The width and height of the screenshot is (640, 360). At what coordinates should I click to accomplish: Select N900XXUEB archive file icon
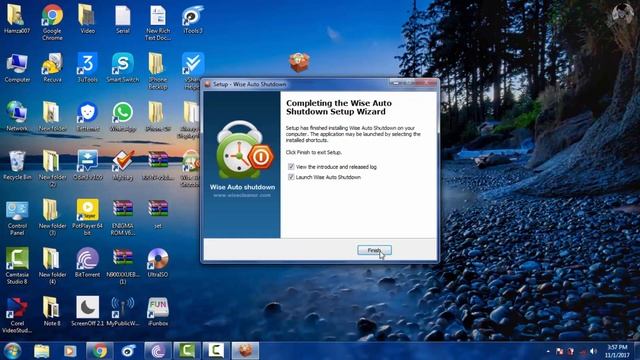(122, 266)
